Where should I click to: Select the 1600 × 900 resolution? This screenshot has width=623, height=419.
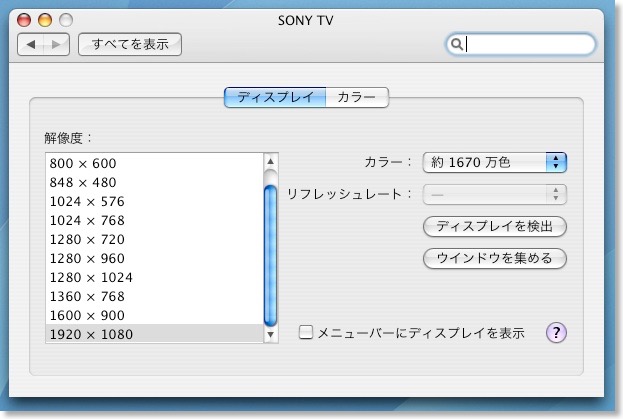(x=154, y=315)
